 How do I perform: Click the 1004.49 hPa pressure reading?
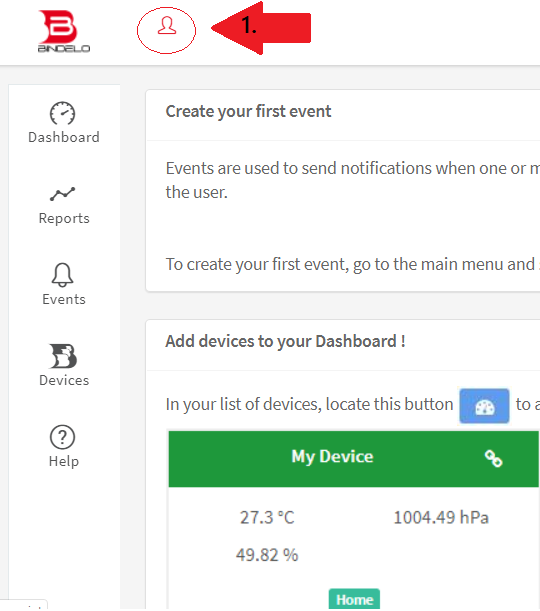coord(441,518)
